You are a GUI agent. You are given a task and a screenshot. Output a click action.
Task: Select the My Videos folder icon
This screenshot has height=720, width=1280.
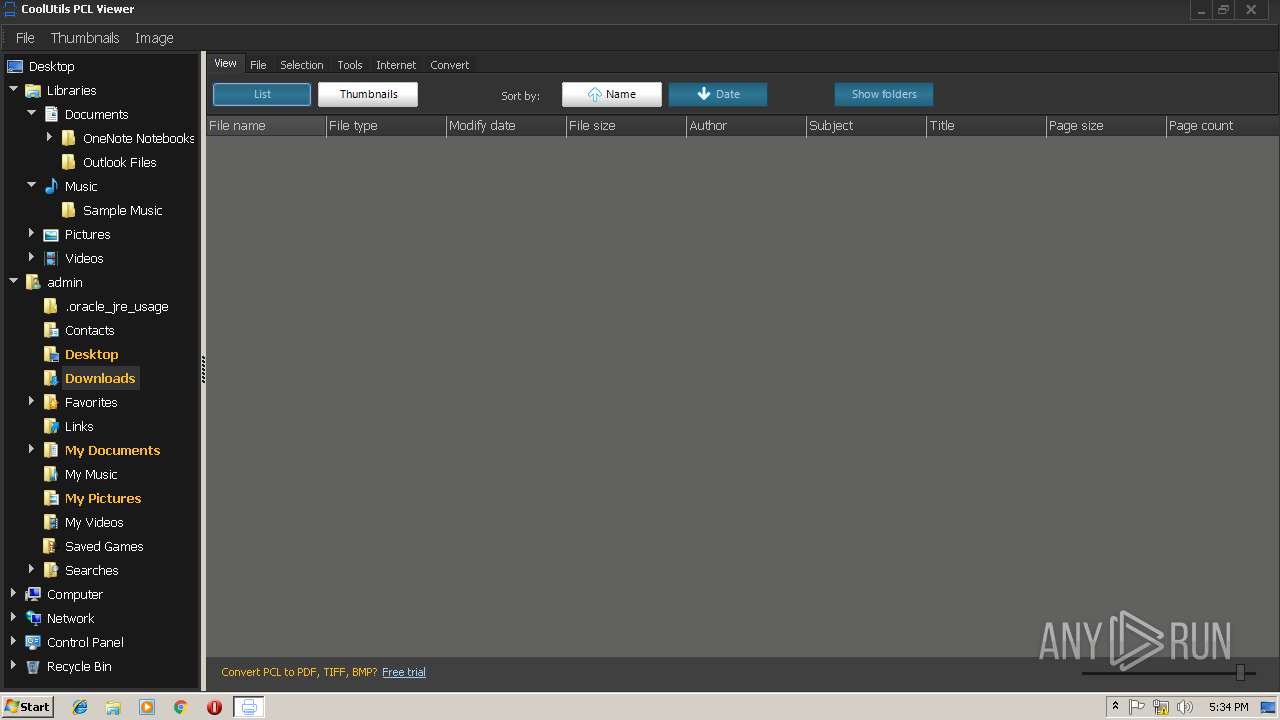(x=51, y=522)
